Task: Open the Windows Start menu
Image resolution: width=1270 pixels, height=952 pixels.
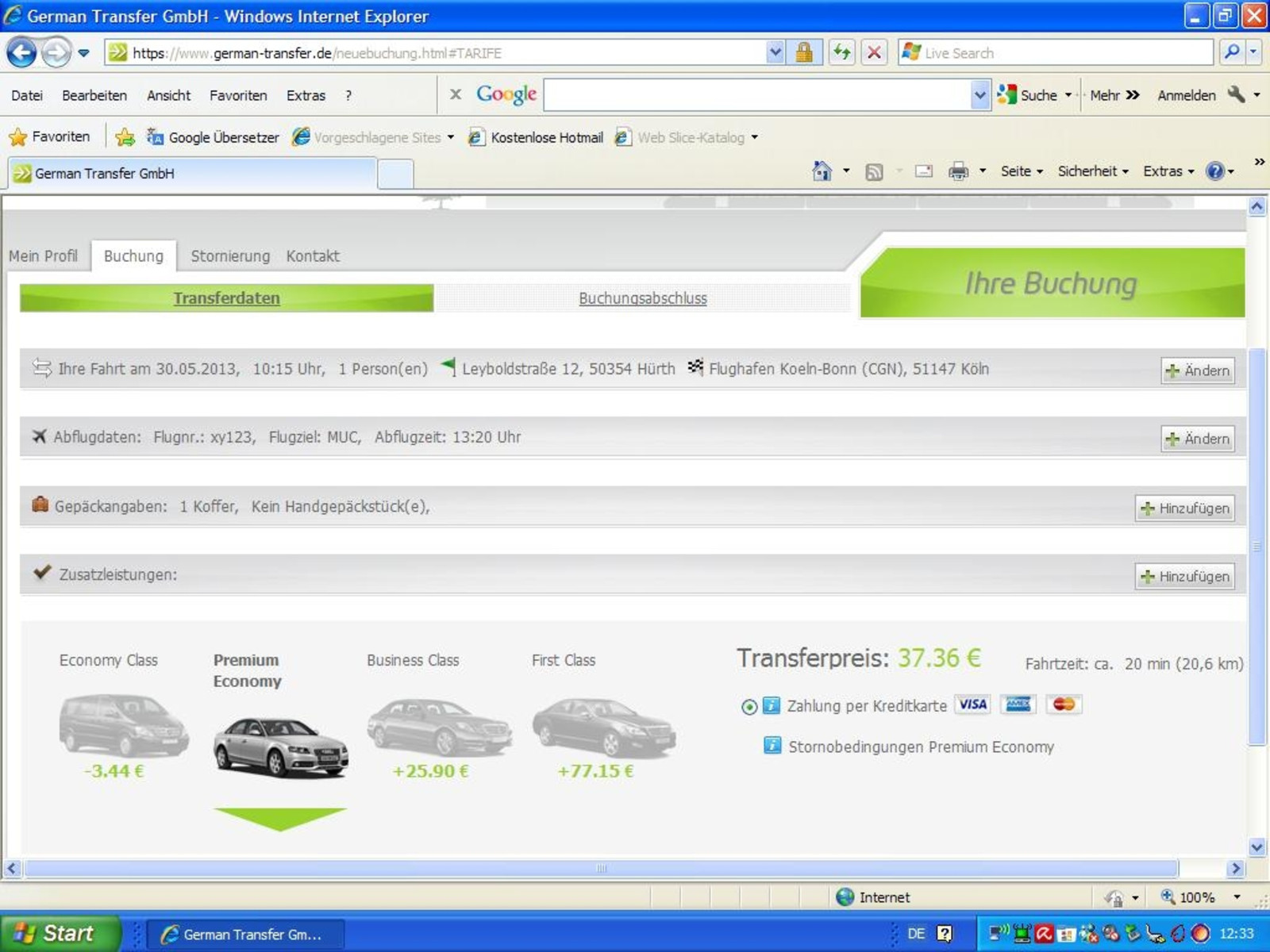Action: (x=60, y=934)
